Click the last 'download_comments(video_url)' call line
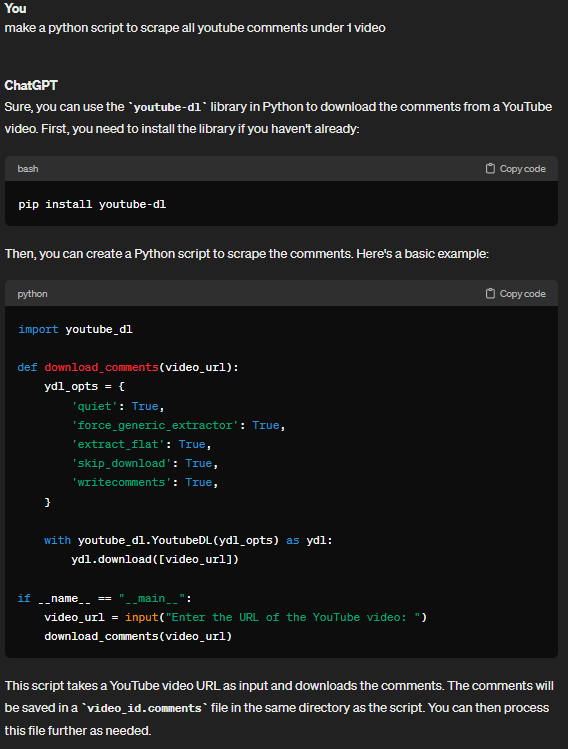The image size is (568, 749). (138, 636)
